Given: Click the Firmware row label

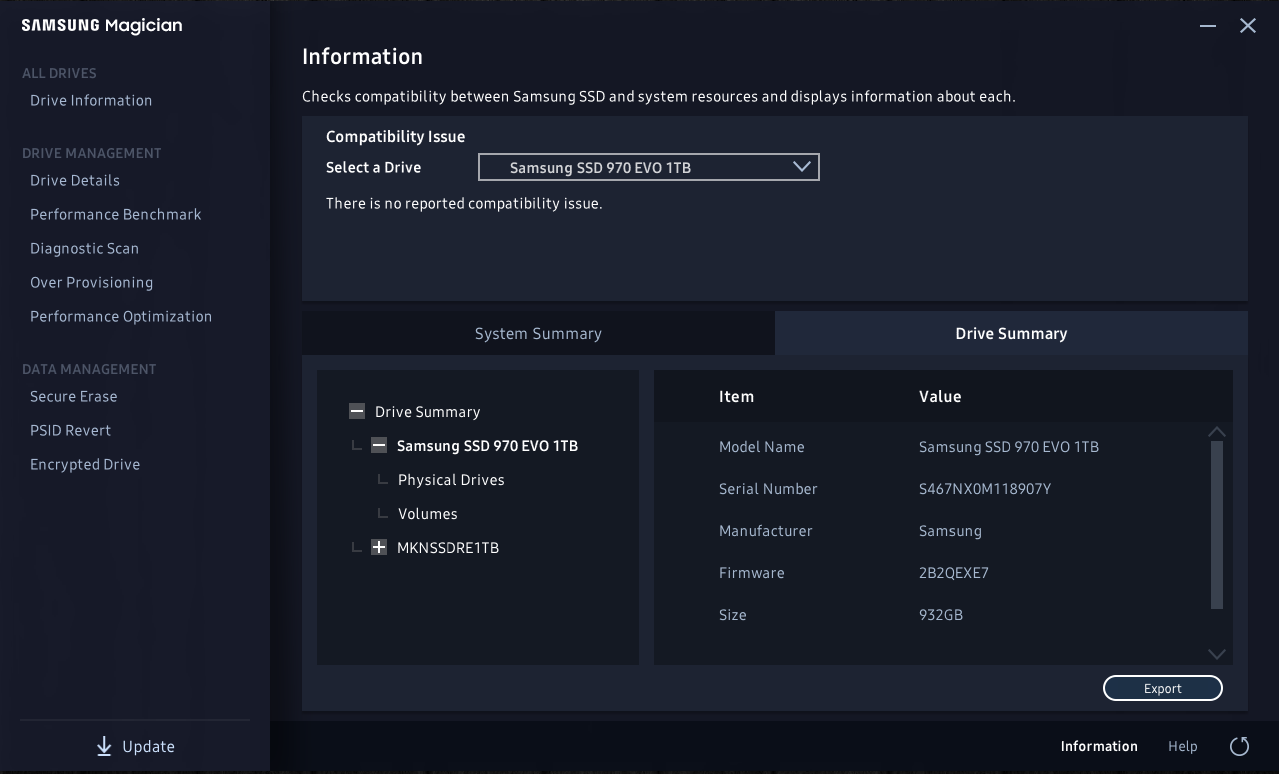Looking at the screenshot, I should coord(752,573).
